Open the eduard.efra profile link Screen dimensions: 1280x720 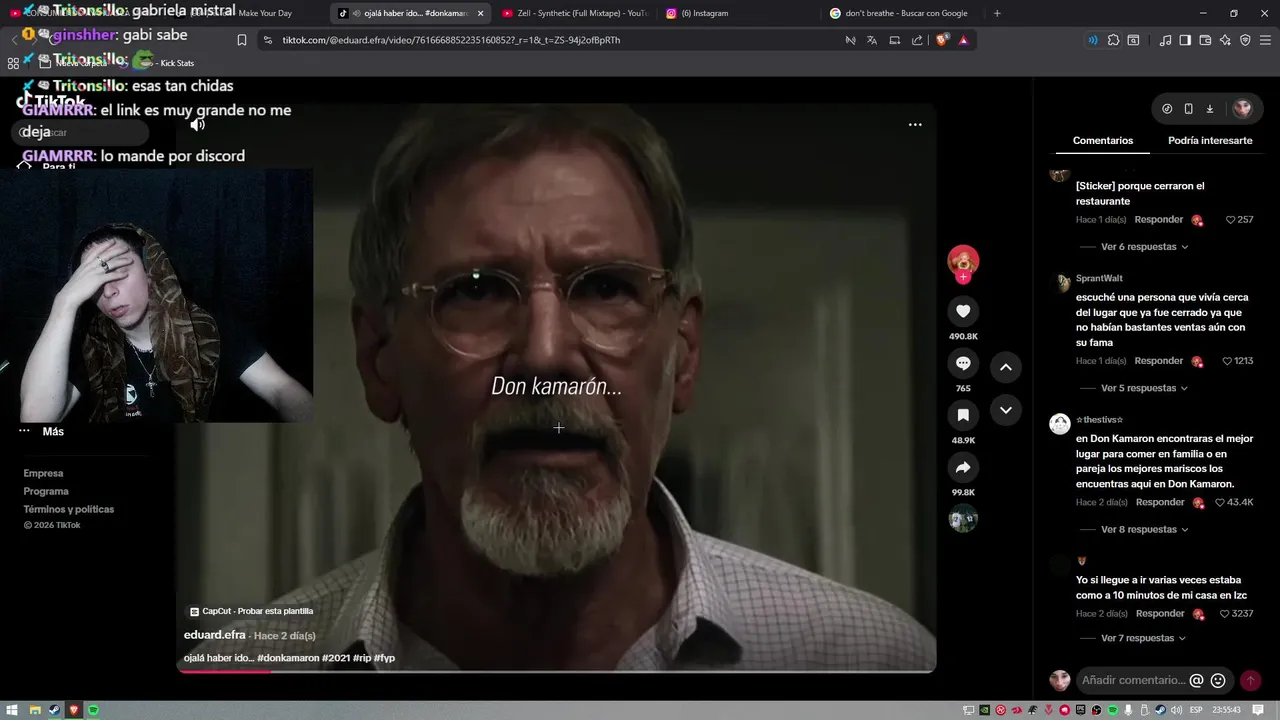tap(214, 635)
